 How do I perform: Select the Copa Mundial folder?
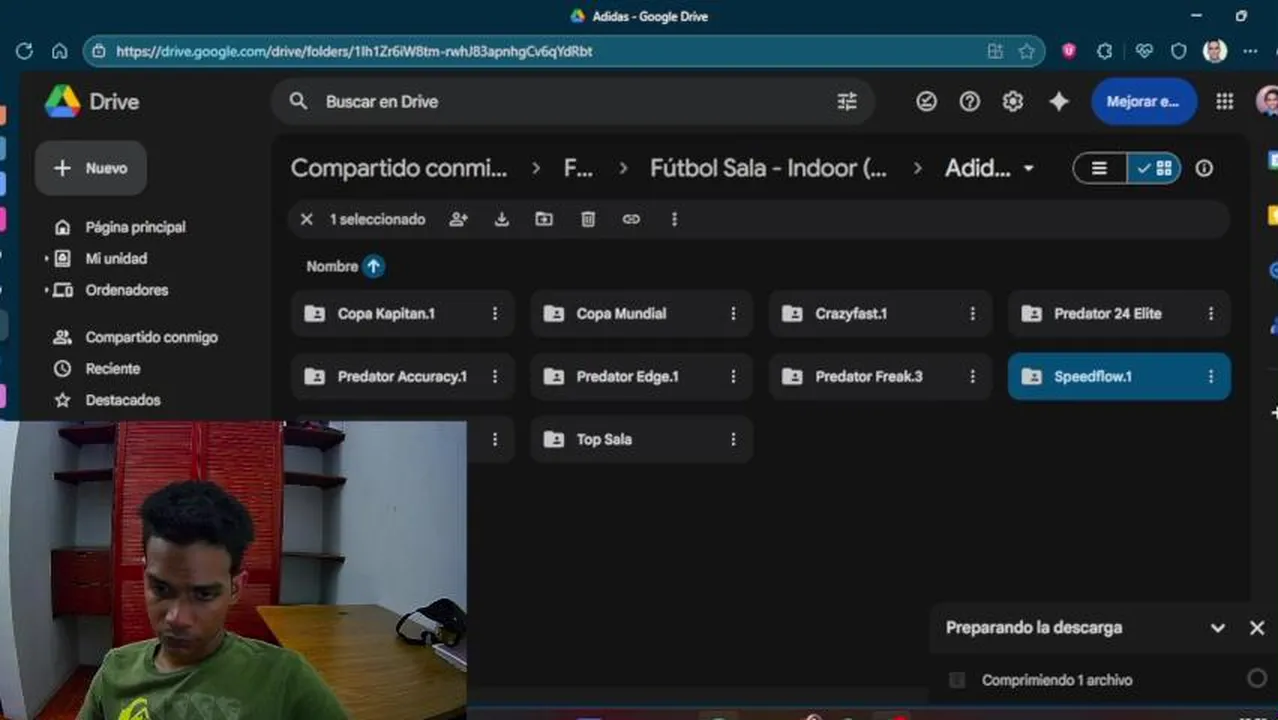641,313
